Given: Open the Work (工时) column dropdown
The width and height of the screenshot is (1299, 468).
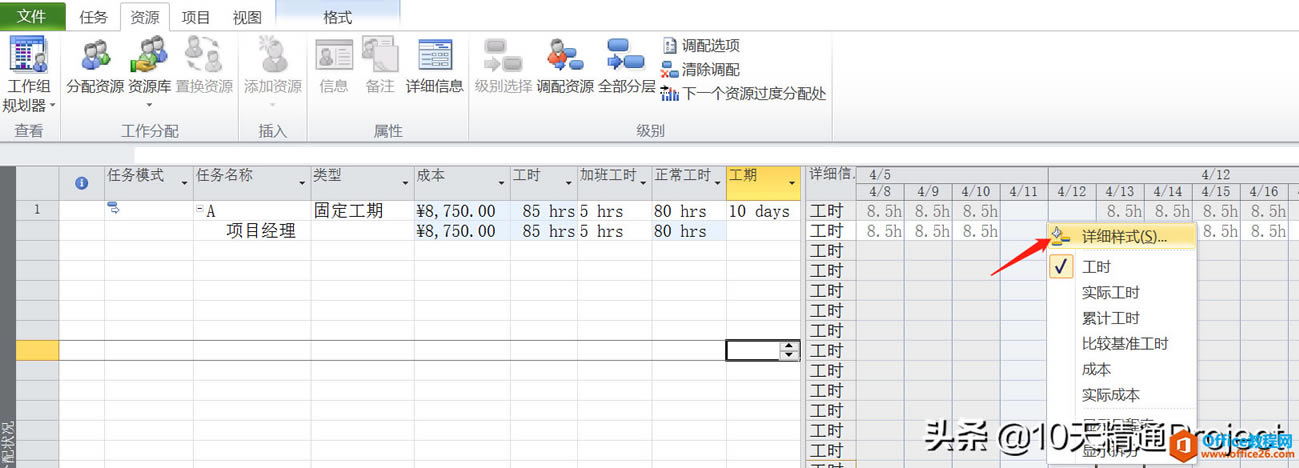Looking at the screenshot, I should 569,183.
